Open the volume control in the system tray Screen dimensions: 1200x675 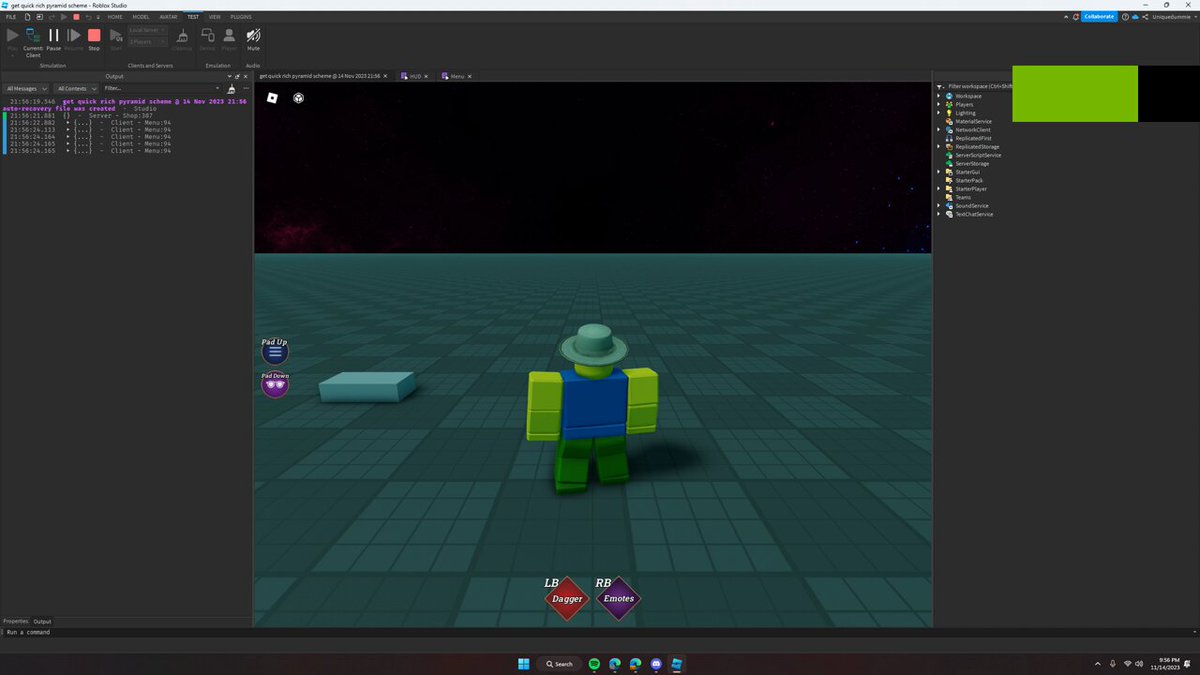[x=1140, y=664]
